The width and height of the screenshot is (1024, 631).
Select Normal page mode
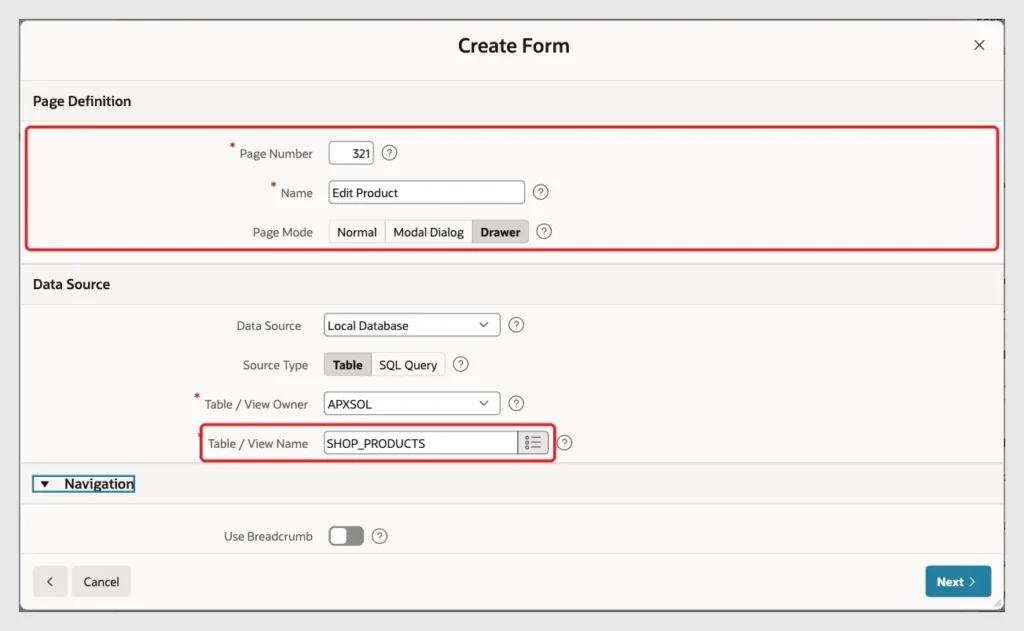[x=357, y=232]
